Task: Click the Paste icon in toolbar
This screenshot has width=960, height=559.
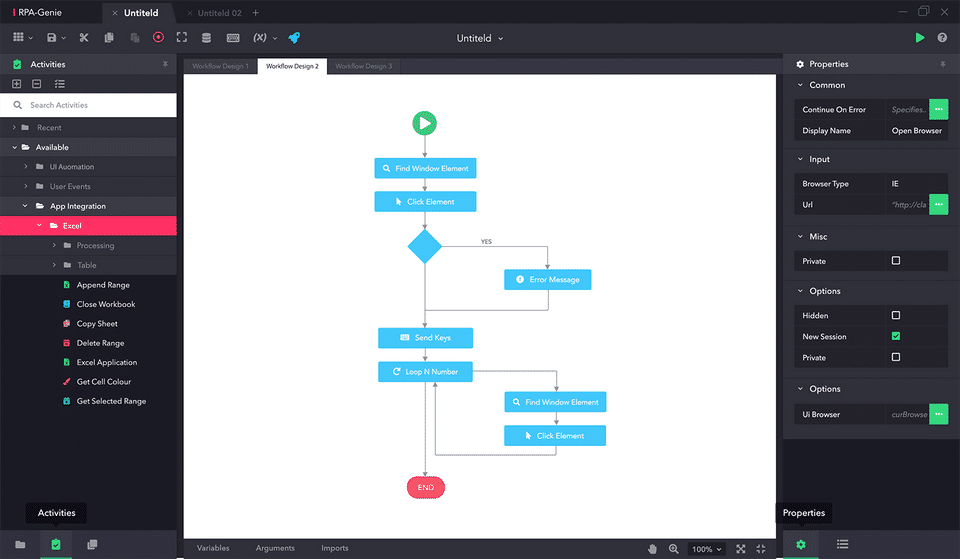Action: 135,37
